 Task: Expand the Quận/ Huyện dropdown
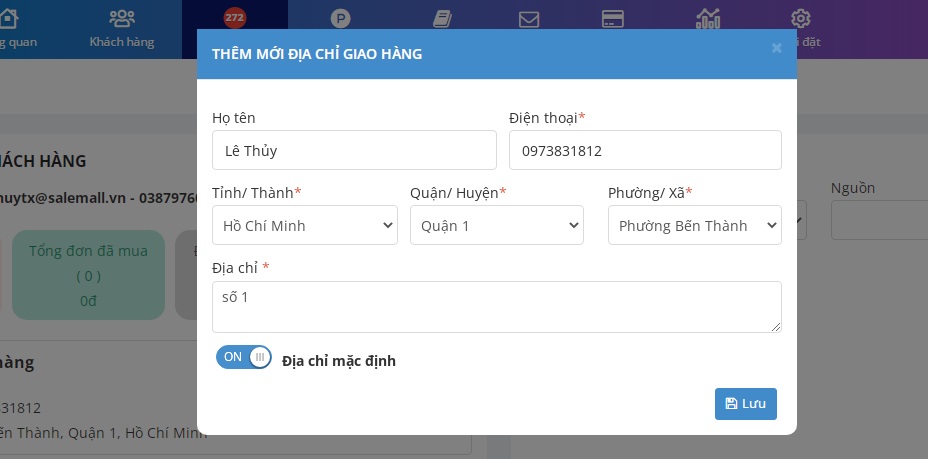pyautogui.click(x=496, y=225)
